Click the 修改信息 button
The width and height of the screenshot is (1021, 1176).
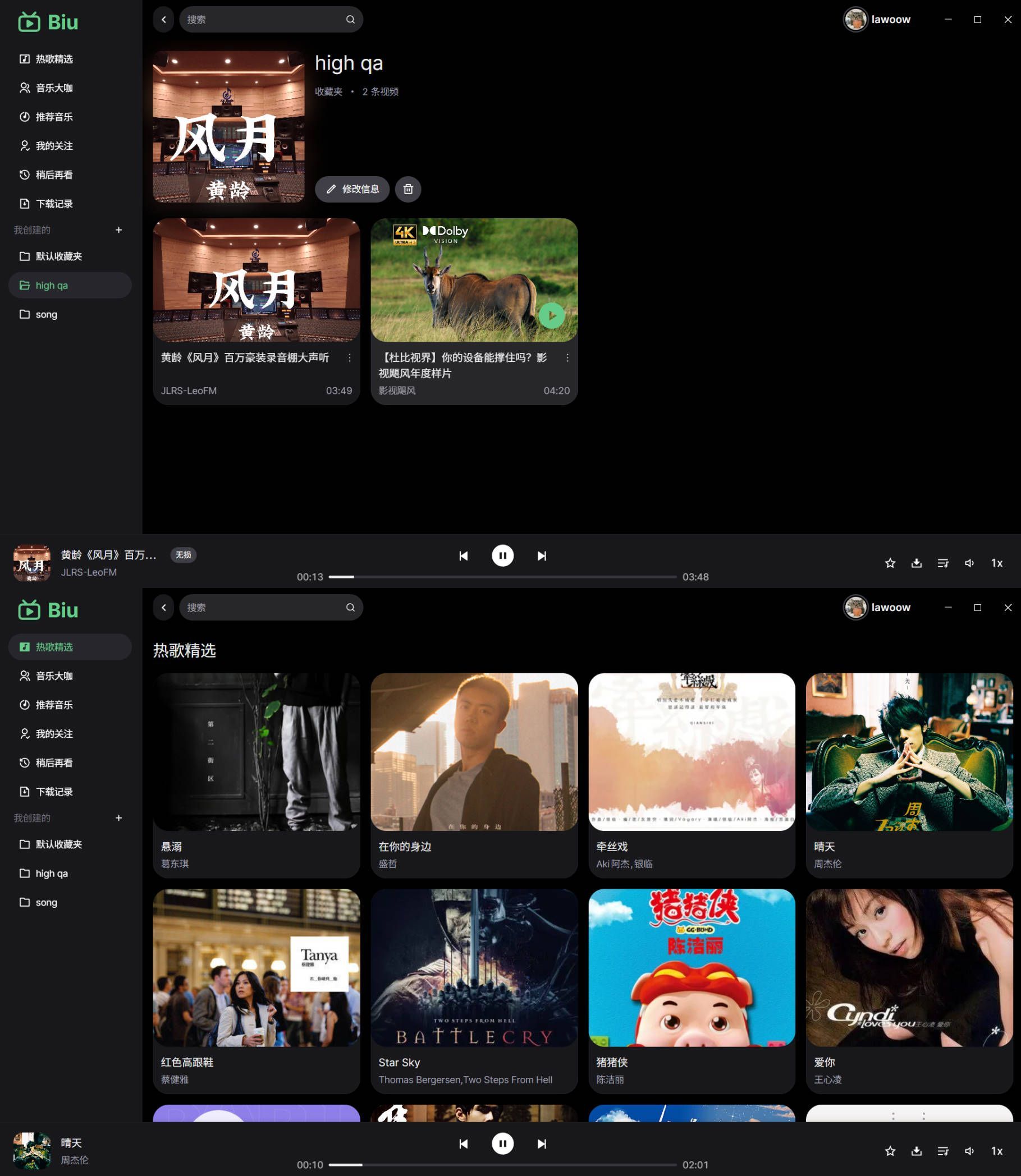pos(352,190)
